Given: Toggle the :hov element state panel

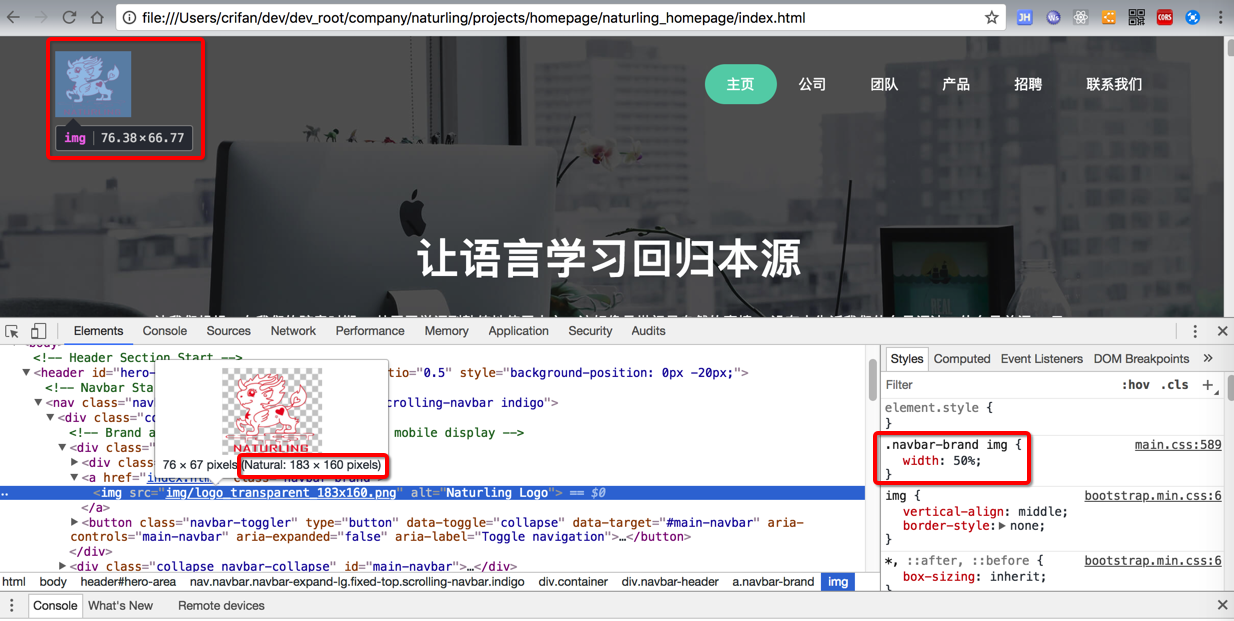Looking at the screenshot, I should tap(1135, 385).
